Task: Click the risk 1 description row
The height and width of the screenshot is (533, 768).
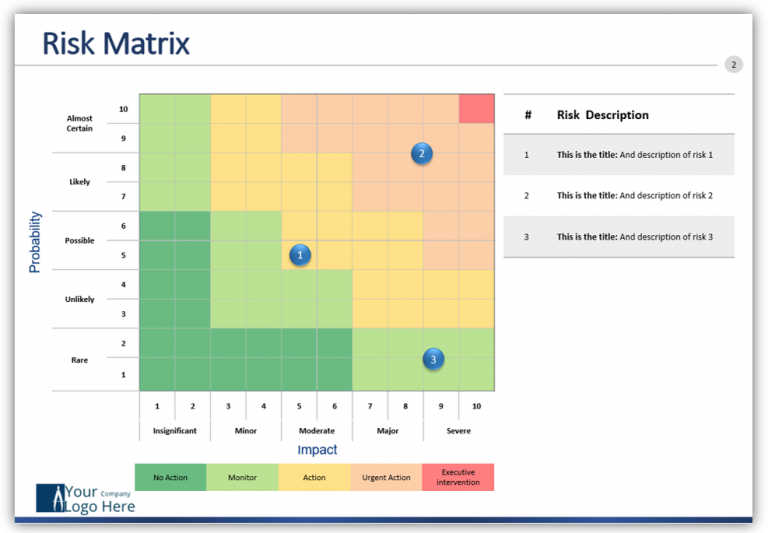Action: click(x=619, y=155)
